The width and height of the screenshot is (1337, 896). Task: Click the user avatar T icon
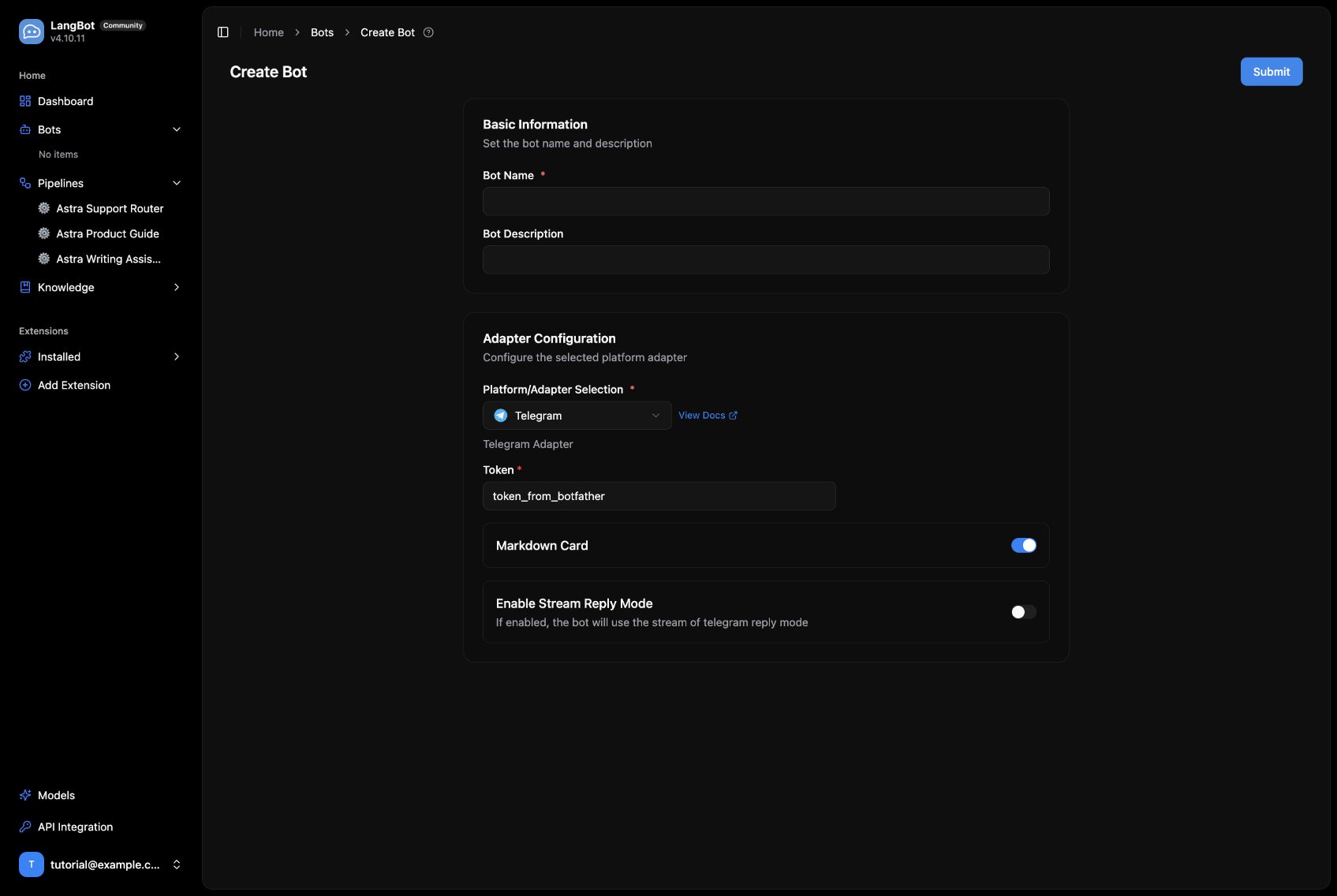point(32,864)
